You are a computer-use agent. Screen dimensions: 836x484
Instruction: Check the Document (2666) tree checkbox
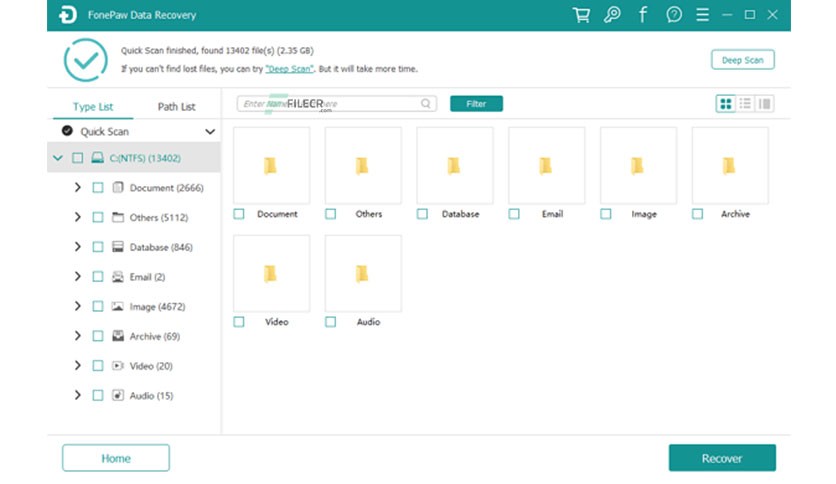tap(98, 188)
